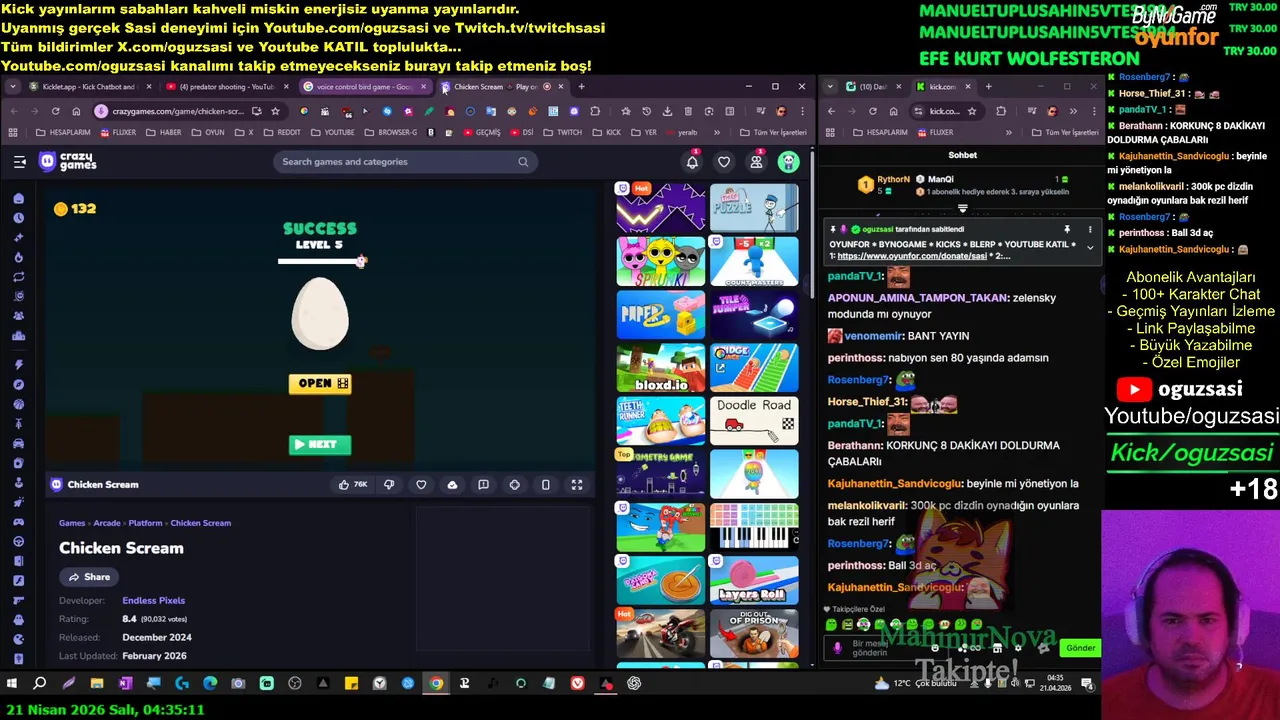Toggle the CrazyGames sidebar hamburger menu

[x=19, y=162]
